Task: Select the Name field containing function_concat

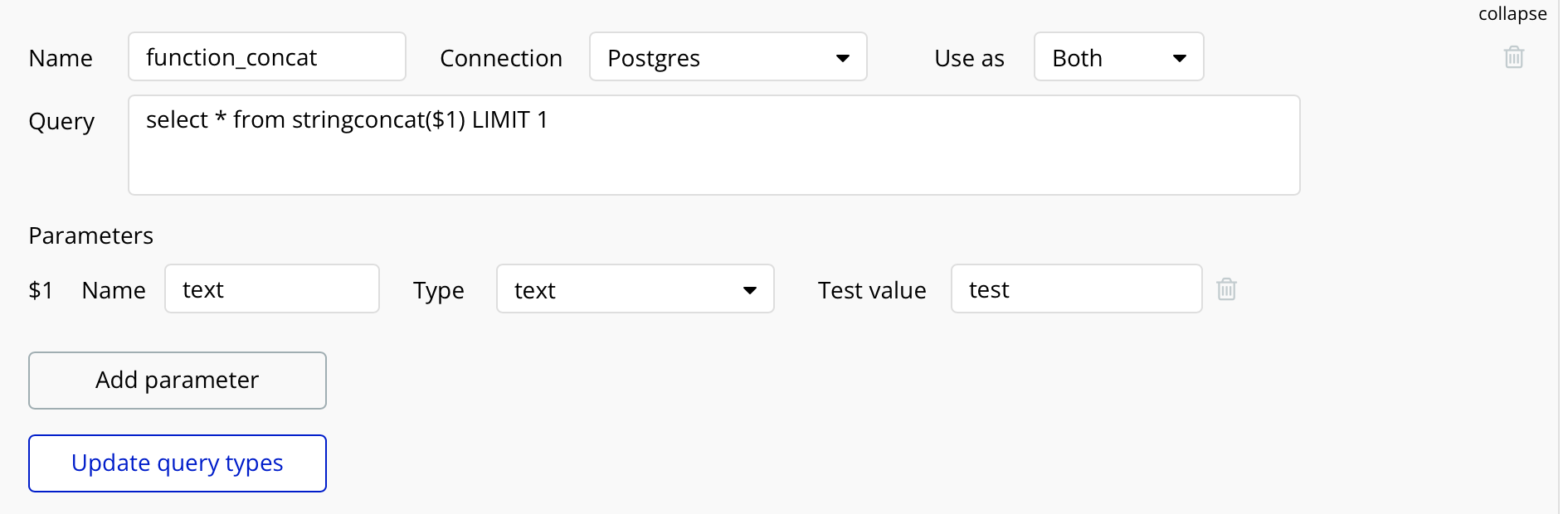Action: click(266, 56)
